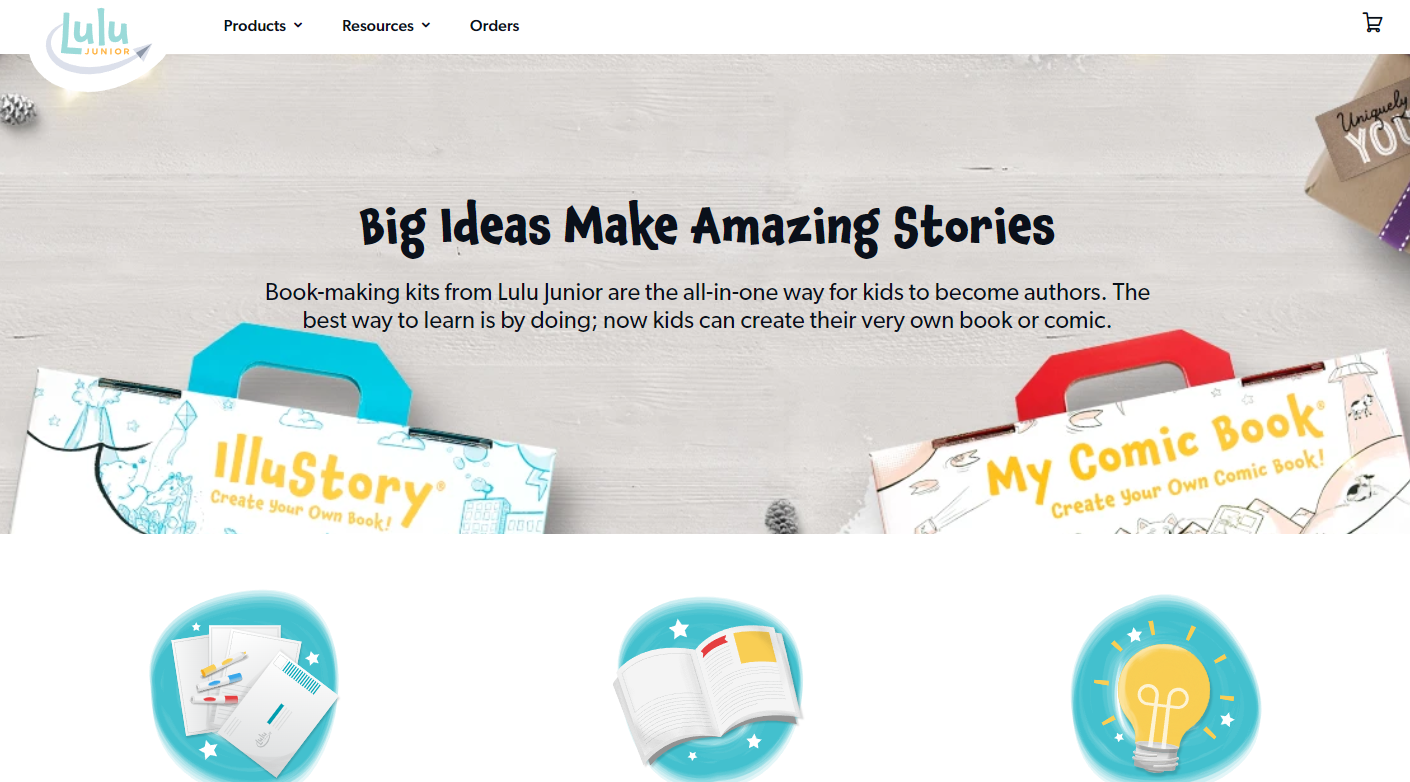Expand the Resources dropdown chevron
The height and width of the screenshot is (782, 1410).
click(x=426, y=25)
